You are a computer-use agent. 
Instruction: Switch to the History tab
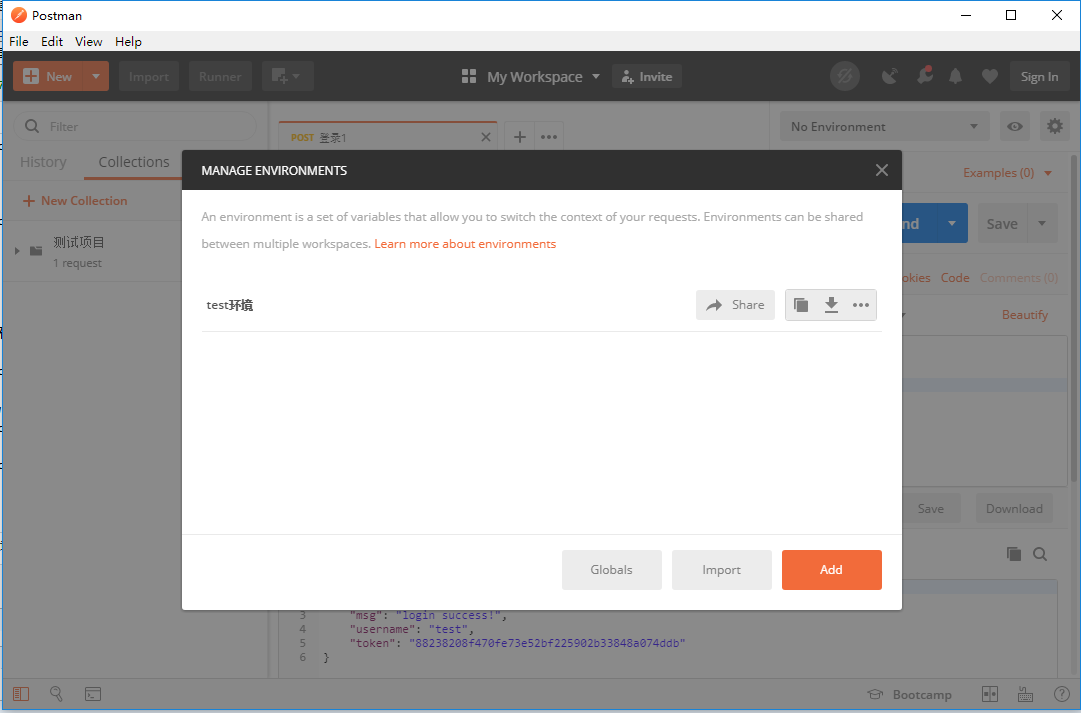pos(43,162)
